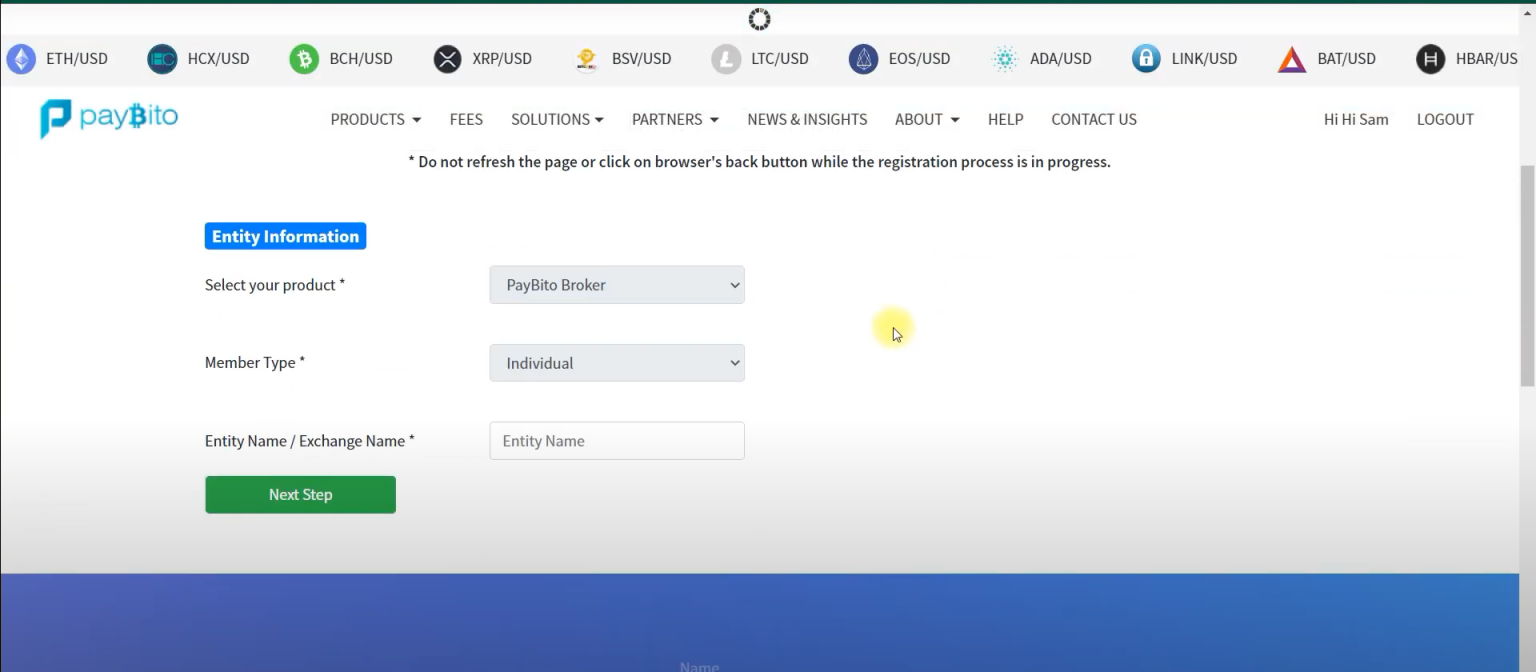Open the About dropdown menu
Screen dimensions: 1536x672
927,119
